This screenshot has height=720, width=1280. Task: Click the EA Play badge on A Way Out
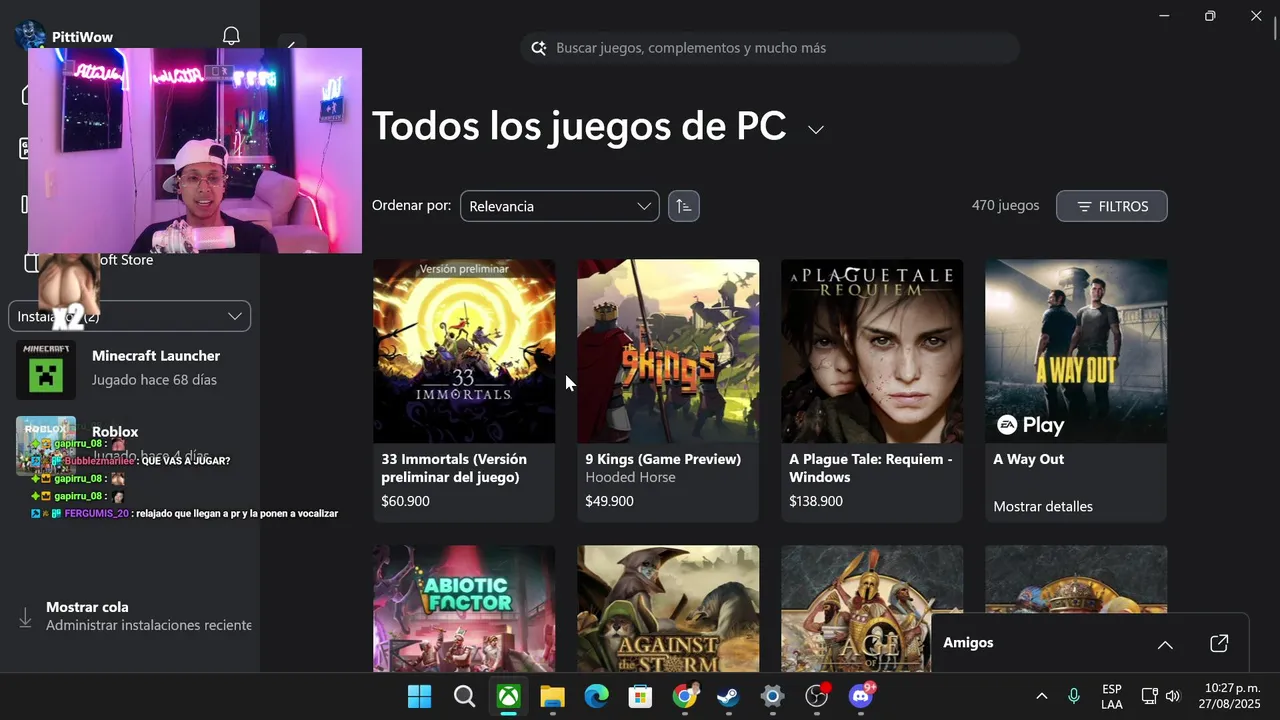tap(1030, 425)
